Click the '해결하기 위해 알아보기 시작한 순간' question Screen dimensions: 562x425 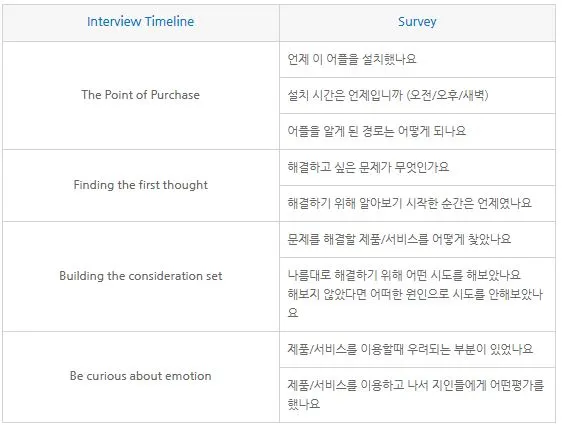[409, 203]
